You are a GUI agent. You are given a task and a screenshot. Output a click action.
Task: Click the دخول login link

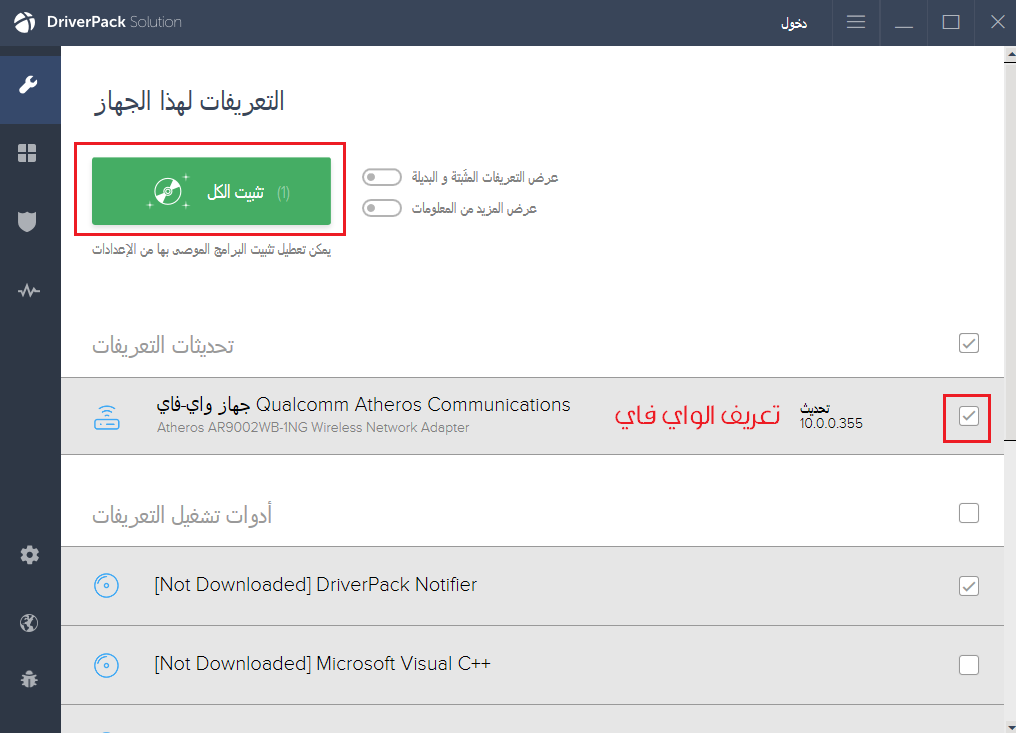(x=794, y=23)
